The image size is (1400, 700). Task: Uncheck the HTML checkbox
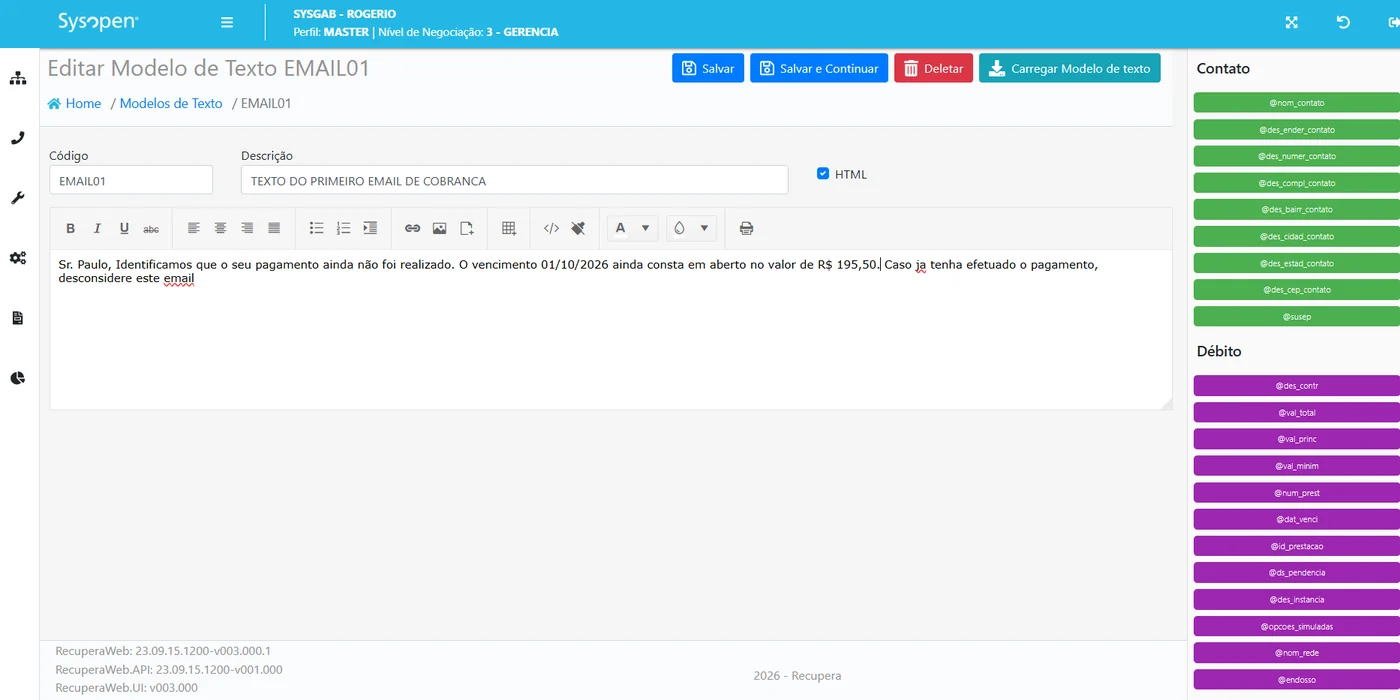pos(823,174)
